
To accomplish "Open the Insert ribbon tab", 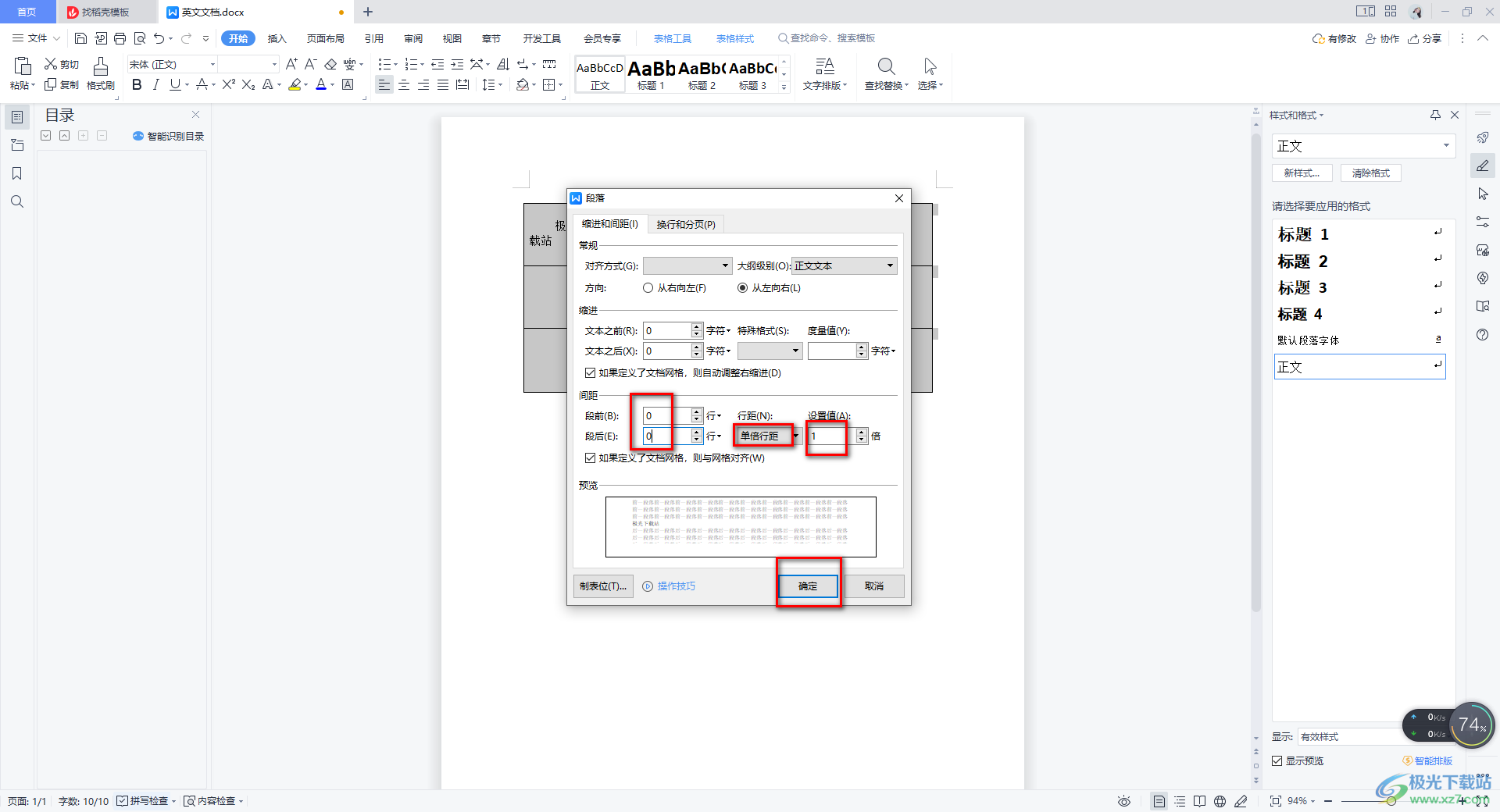I will click(277, 38).
